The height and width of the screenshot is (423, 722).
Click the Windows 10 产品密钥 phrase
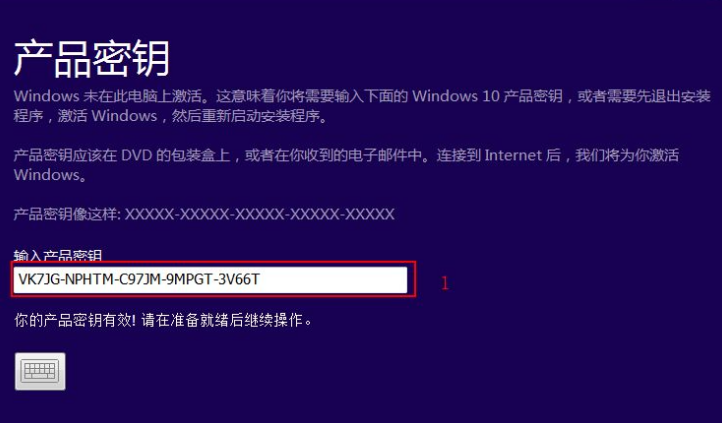tap(488, 96)
